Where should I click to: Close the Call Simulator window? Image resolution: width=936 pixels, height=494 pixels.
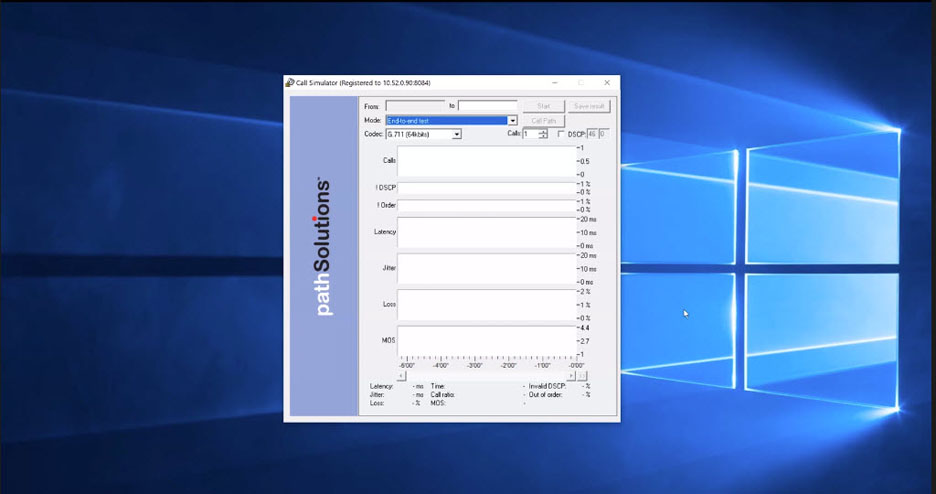pos(607,82)
